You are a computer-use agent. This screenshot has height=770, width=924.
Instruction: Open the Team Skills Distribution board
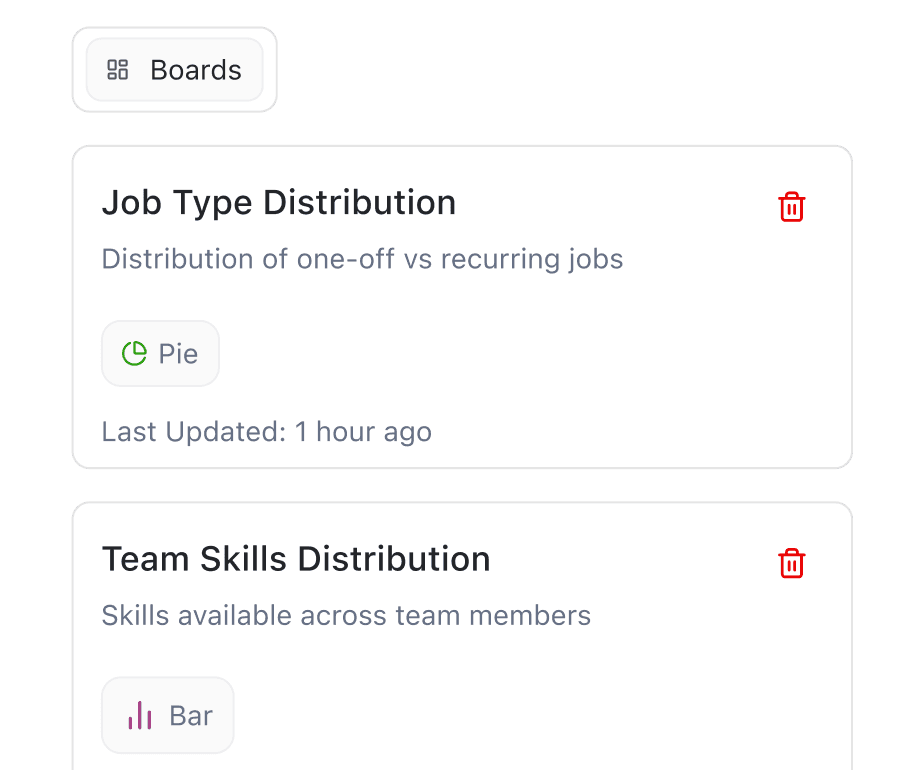click(296, 559)
